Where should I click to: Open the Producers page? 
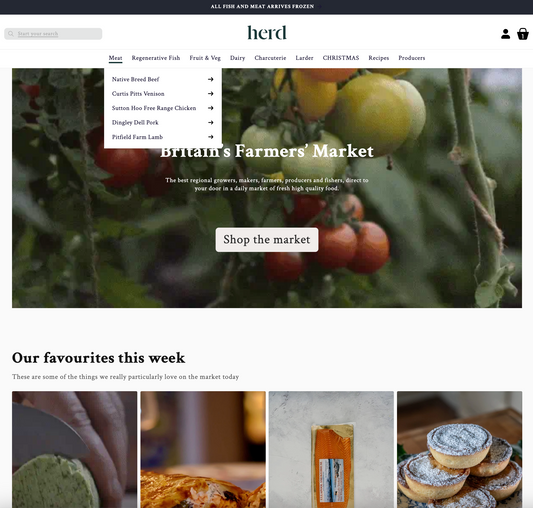[x=411, y=58]
